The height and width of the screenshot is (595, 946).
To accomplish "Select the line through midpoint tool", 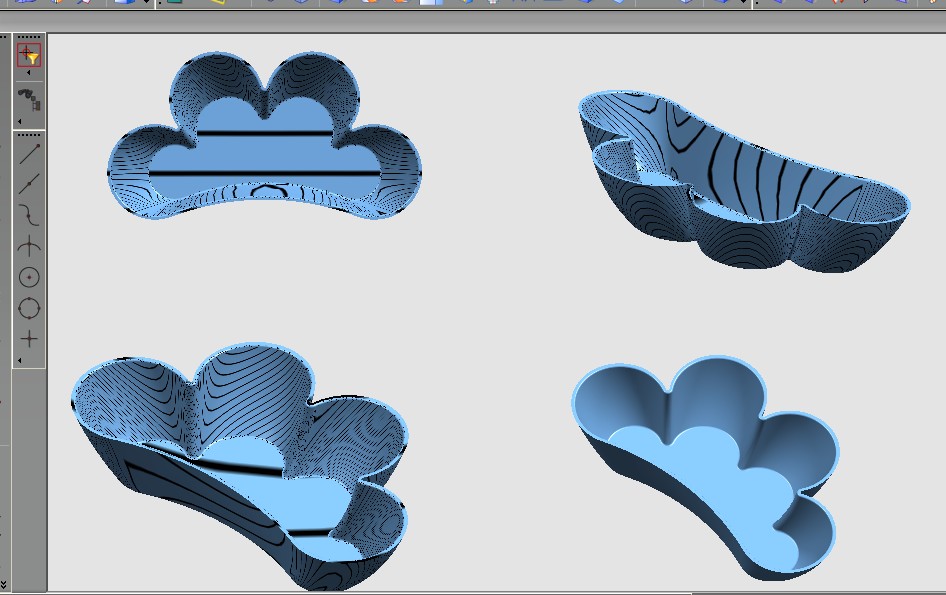I will point(29,183).
